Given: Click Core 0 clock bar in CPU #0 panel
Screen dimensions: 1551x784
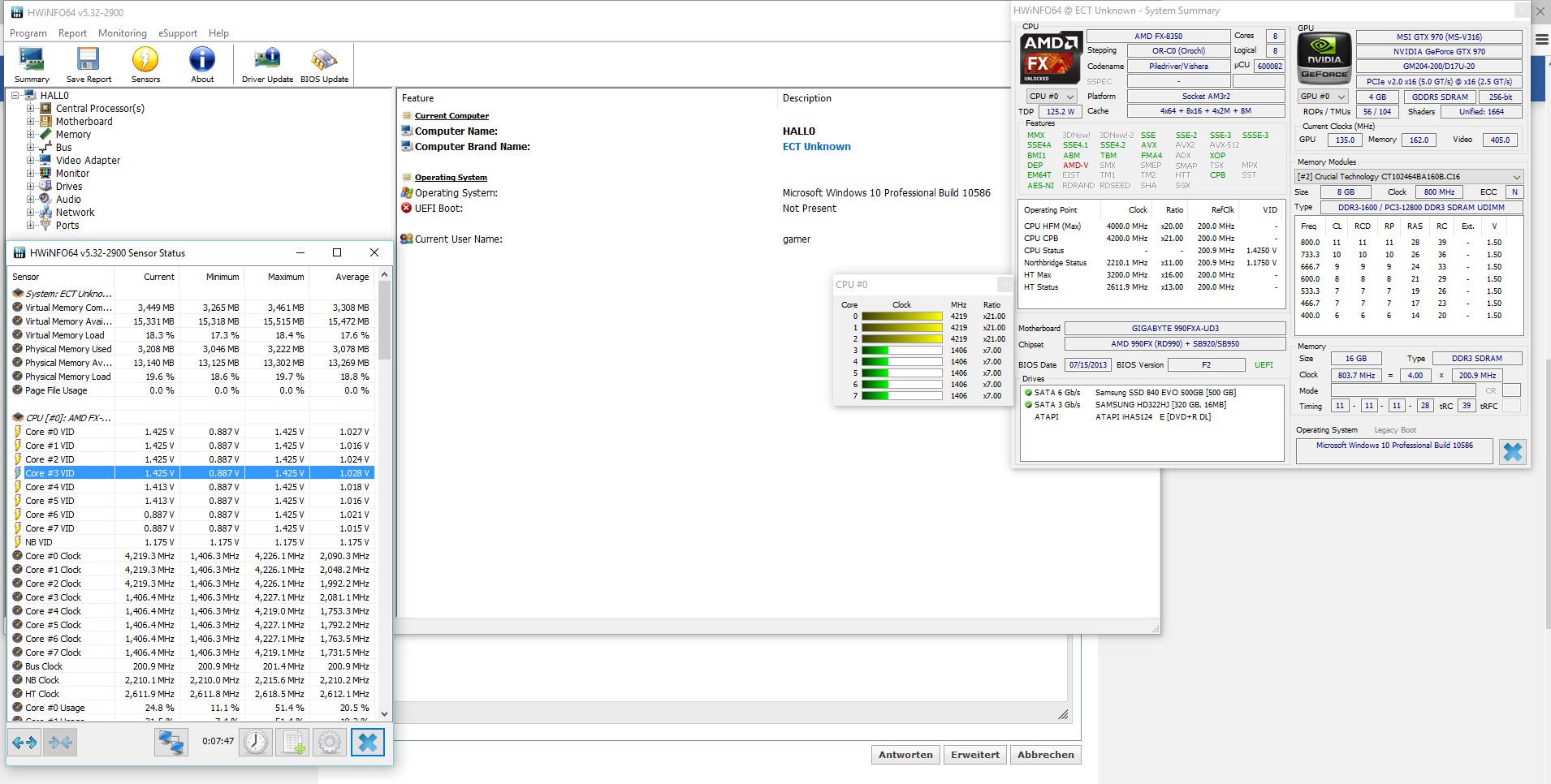Looking at the screenshot, I should coord(901,317).
